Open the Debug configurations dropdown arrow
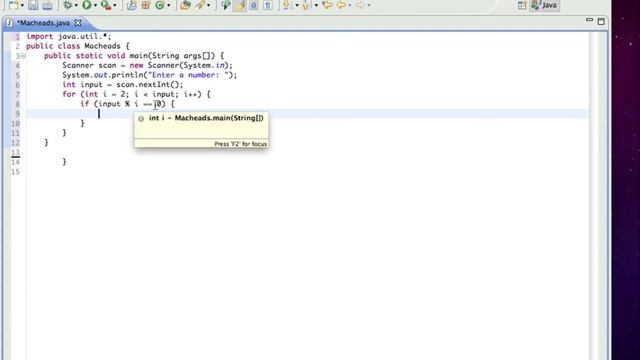 (76, 5)
